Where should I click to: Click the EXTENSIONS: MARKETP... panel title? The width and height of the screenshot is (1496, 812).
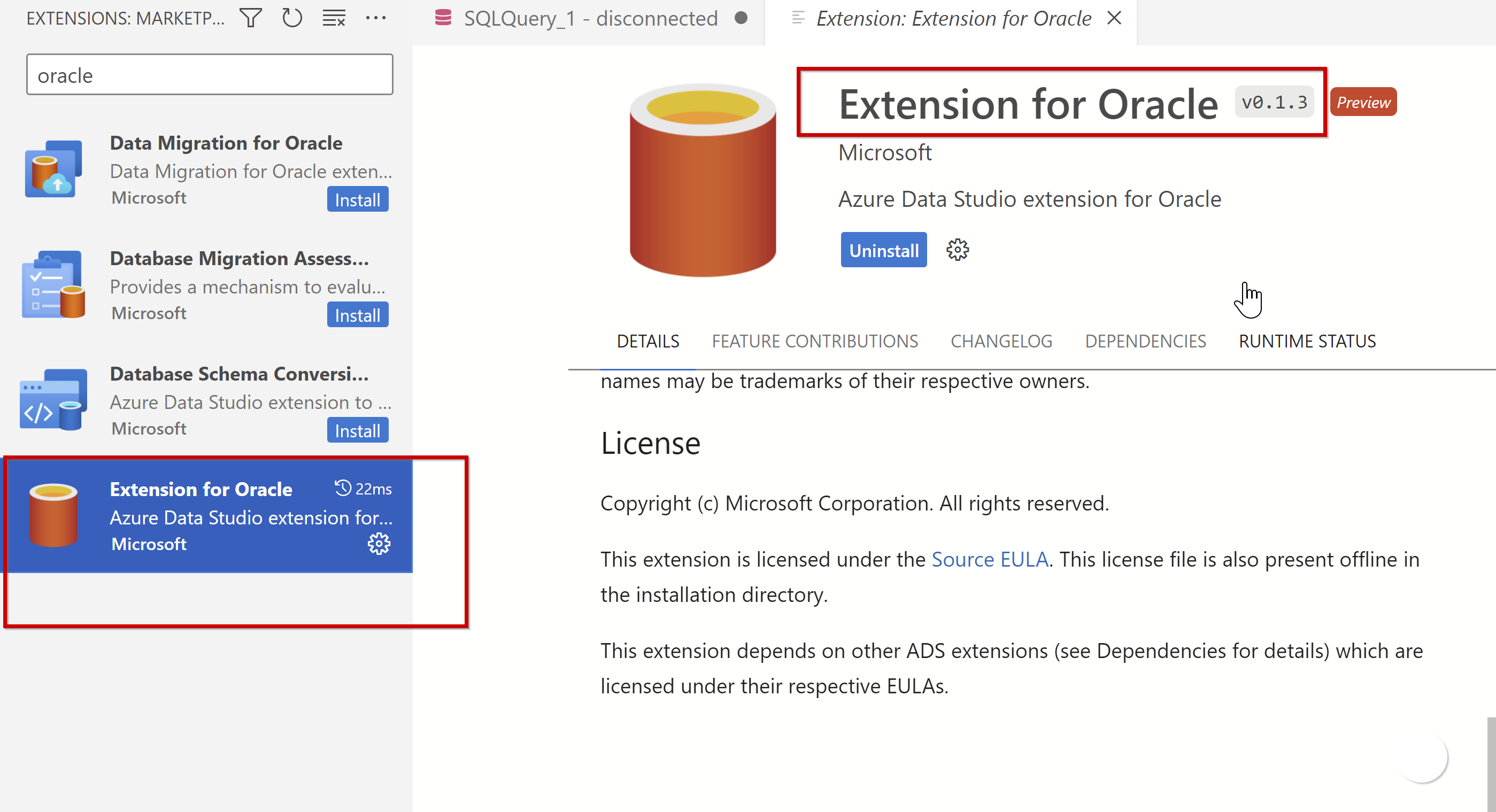(x=126, y=18)
